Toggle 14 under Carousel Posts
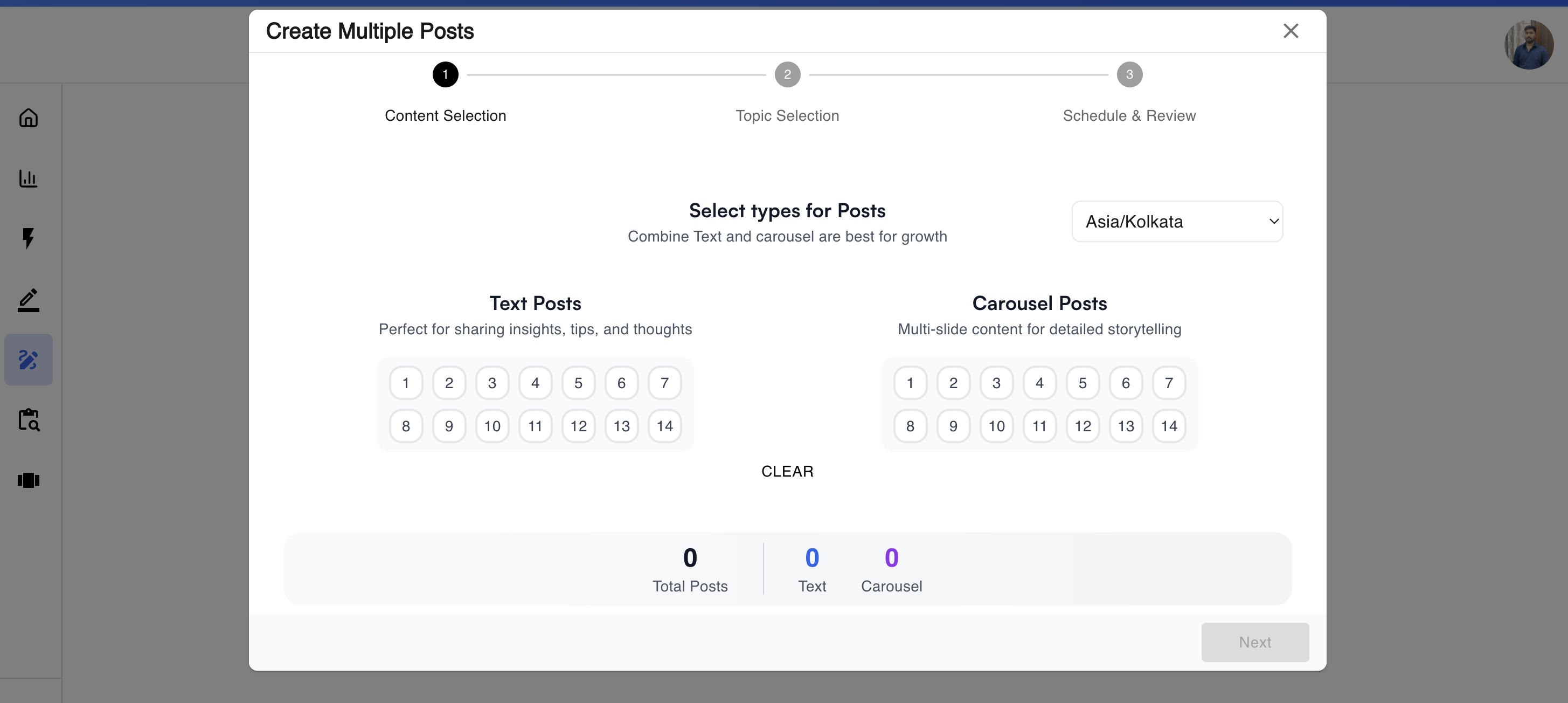The height and width of the screenshot is (703, 1568). click(x=1169, y=426)
